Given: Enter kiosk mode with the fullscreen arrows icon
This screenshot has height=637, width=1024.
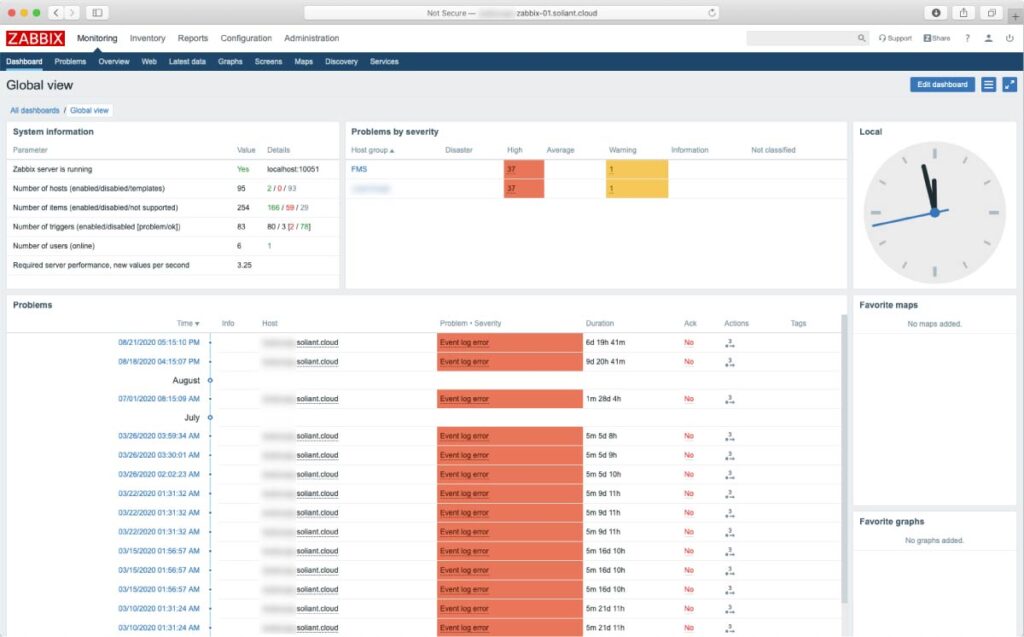Looking at the screenshot, I should pos(1011,85).
